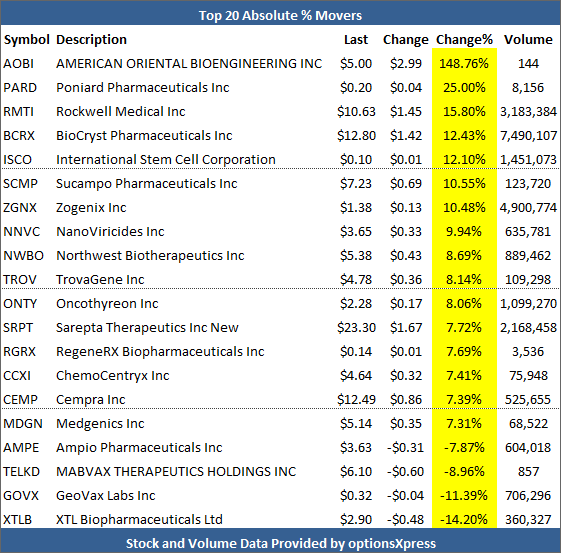The width and height of the screenshot is (561, 553).
Task: Click the 148.76% change cell
Action: coord(464,63)
